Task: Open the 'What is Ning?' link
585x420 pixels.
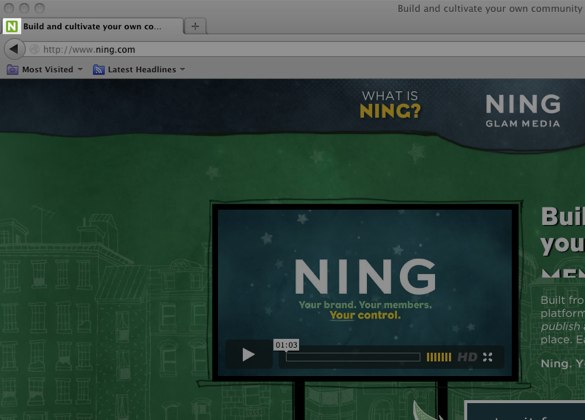Action: (x=390, y=105)
